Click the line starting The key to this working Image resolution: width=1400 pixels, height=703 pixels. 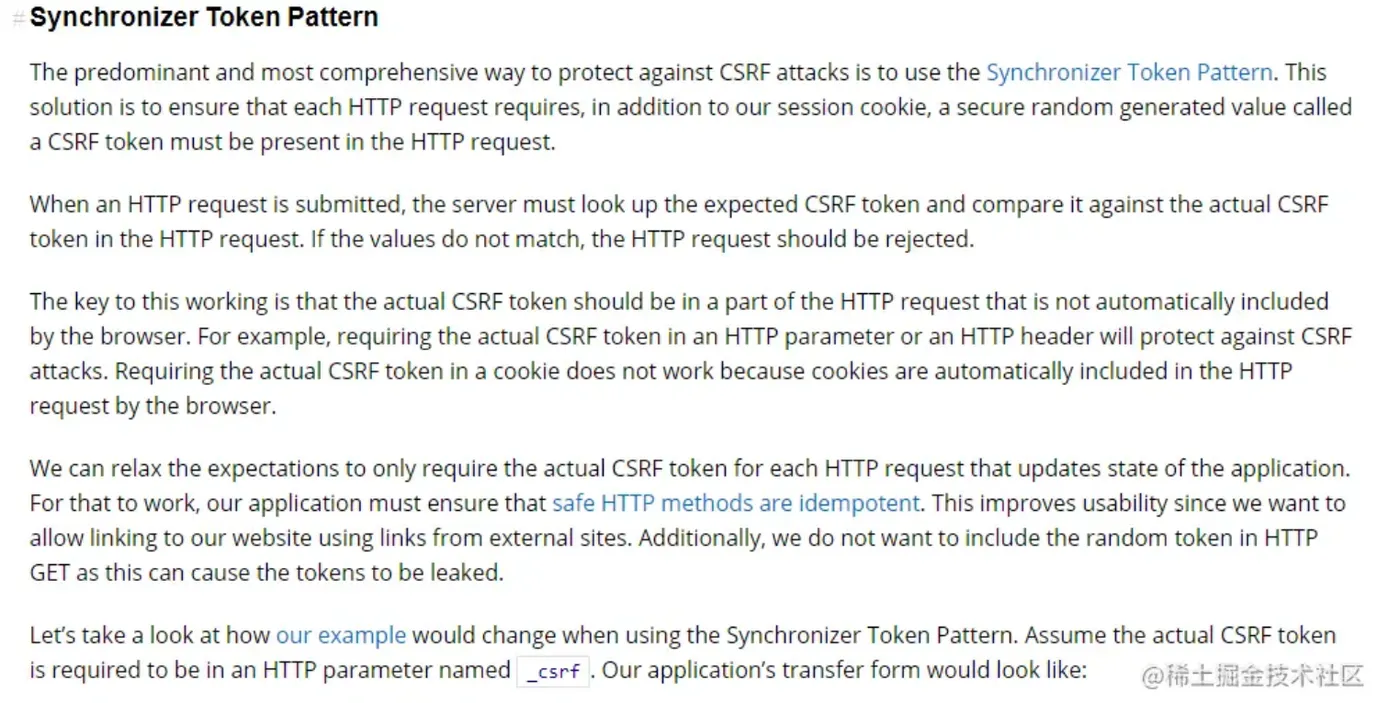[x=679, y=302]
